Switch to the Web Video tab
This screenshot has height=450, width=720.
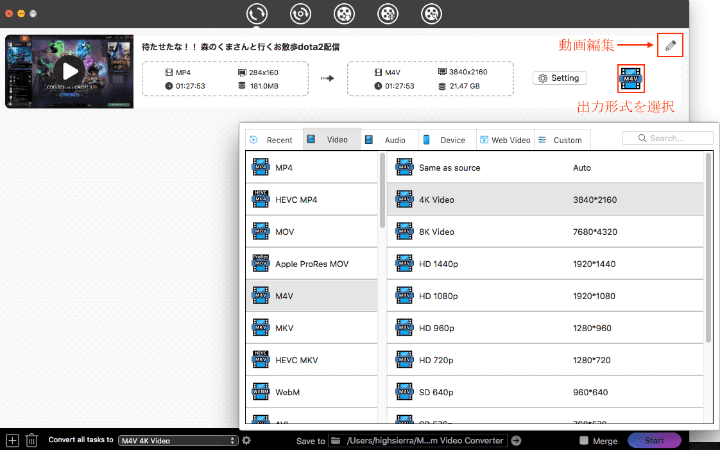pyautogui.click(x=506, y=140)
